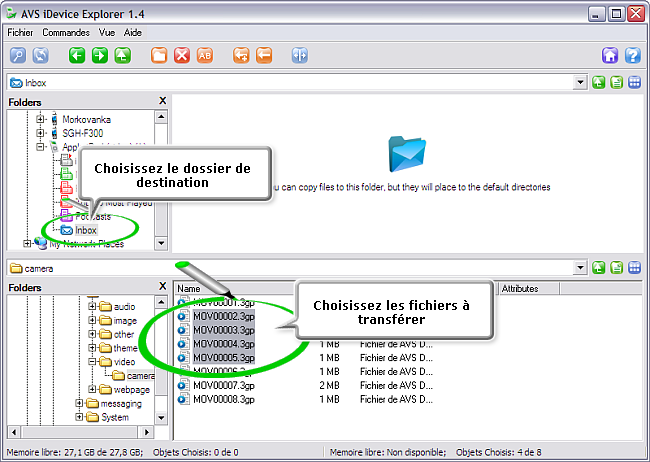The height and width of the screenshot is (462, 650).
Task: Select file MOV00005.3gp
Action: [224, 357]
